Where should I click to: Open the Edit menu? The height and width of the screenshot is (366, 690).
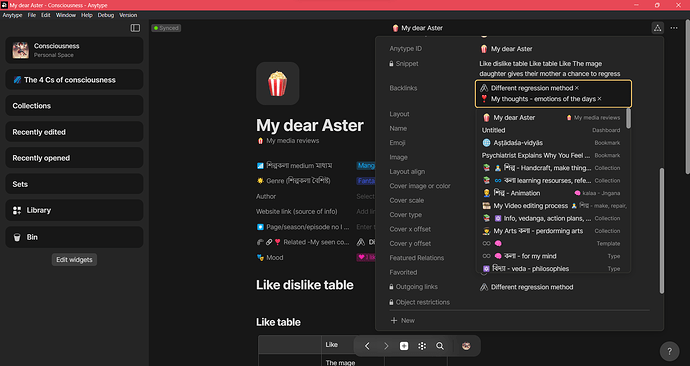point(46,15)
